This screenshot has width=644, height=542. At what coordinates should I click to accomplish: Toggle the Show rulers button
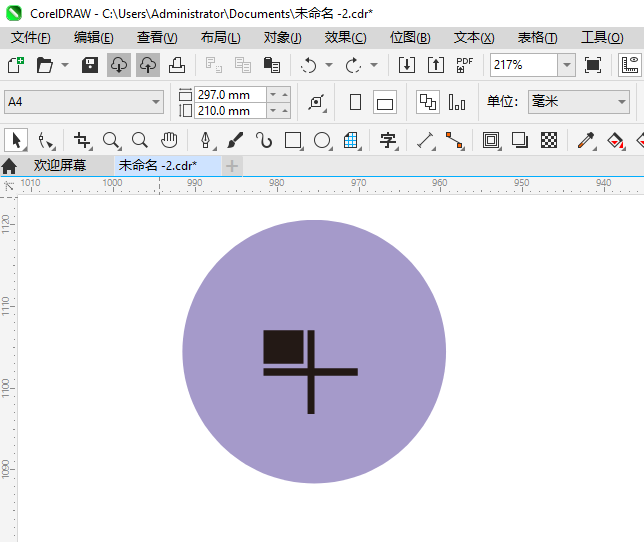click(630, 65)
